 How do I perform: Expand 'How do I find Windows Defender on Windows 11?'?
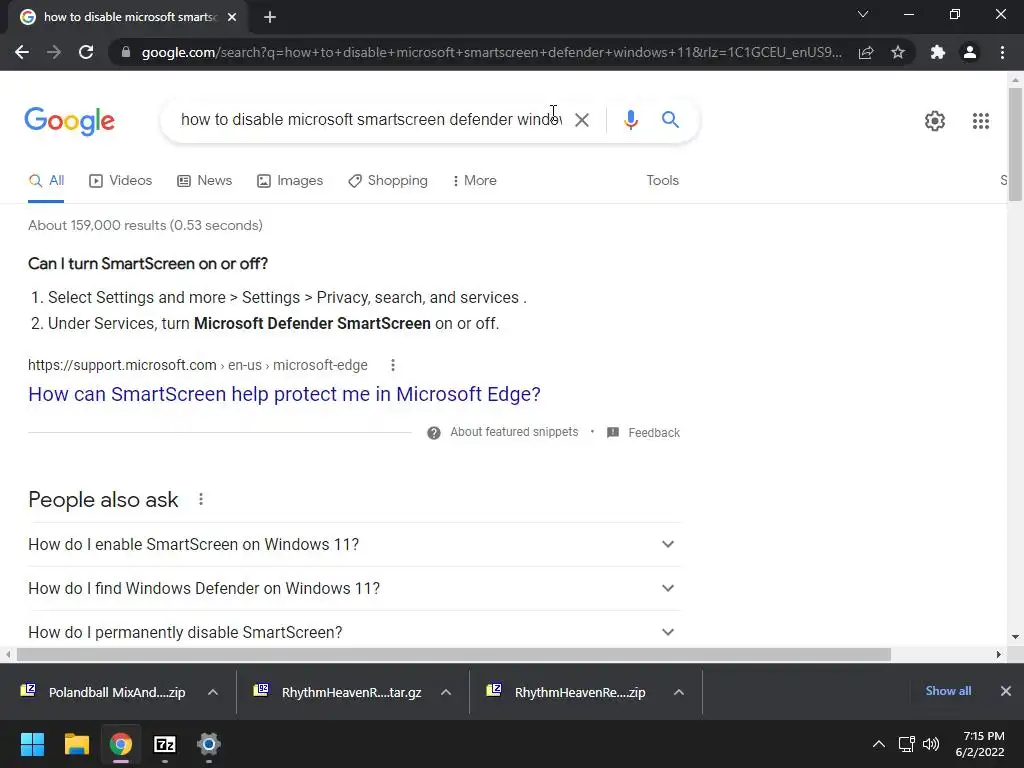coord(354,588)
